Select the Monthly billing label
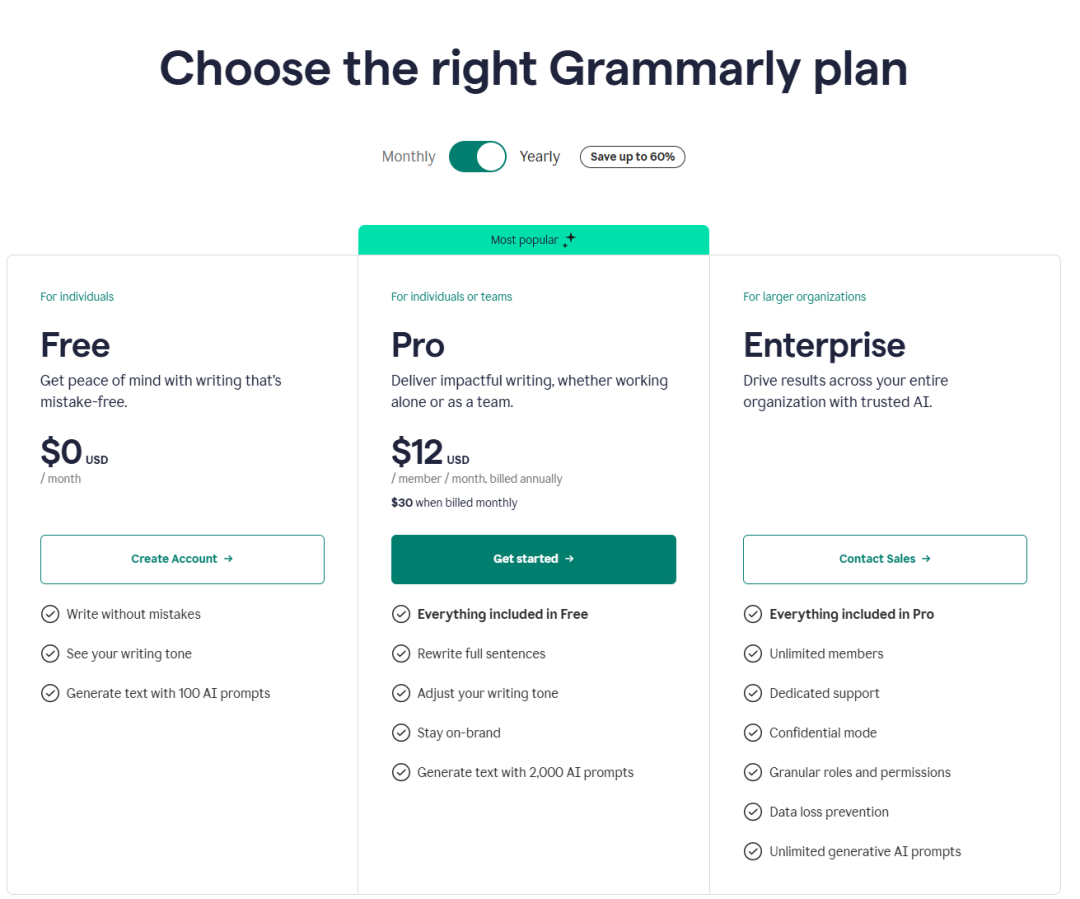This screenshot has width=1080, height=899. [x=408, y=157]
